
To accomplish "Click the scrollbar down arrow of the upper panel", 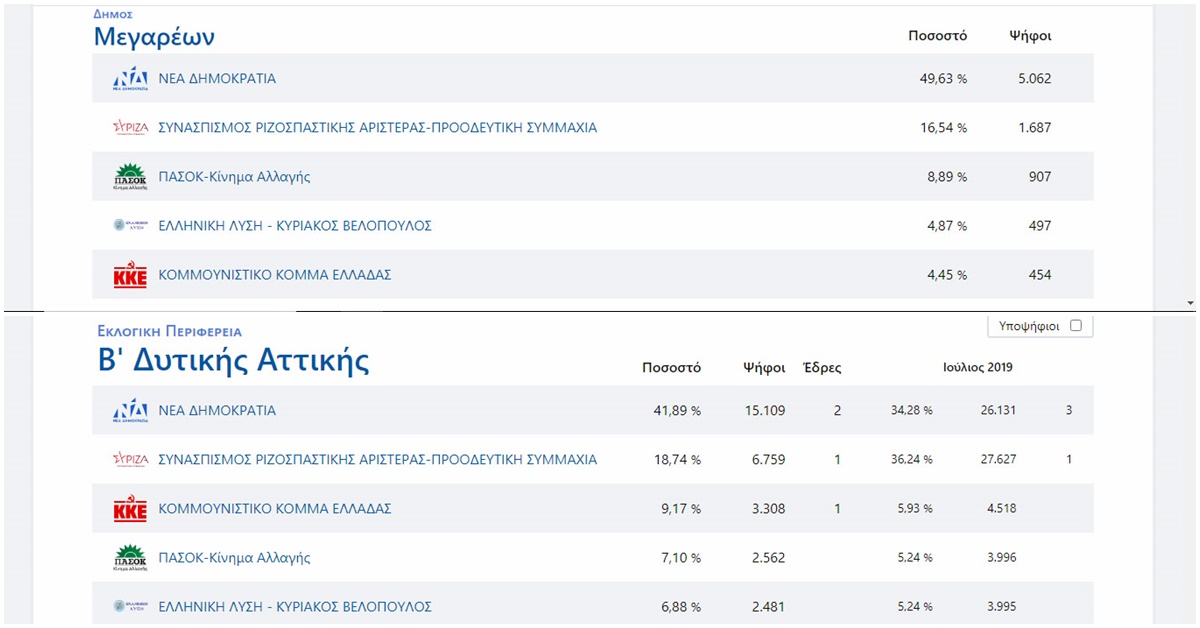I will (x=1190, y=302).
